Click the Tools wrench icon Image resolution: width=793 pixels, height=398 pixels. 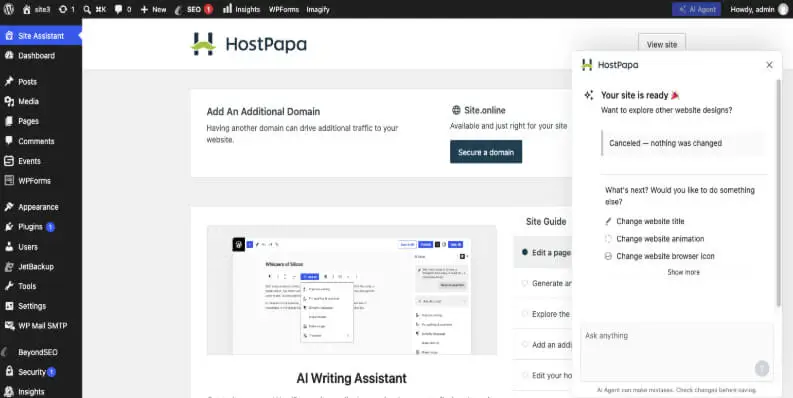pos(9,286)
